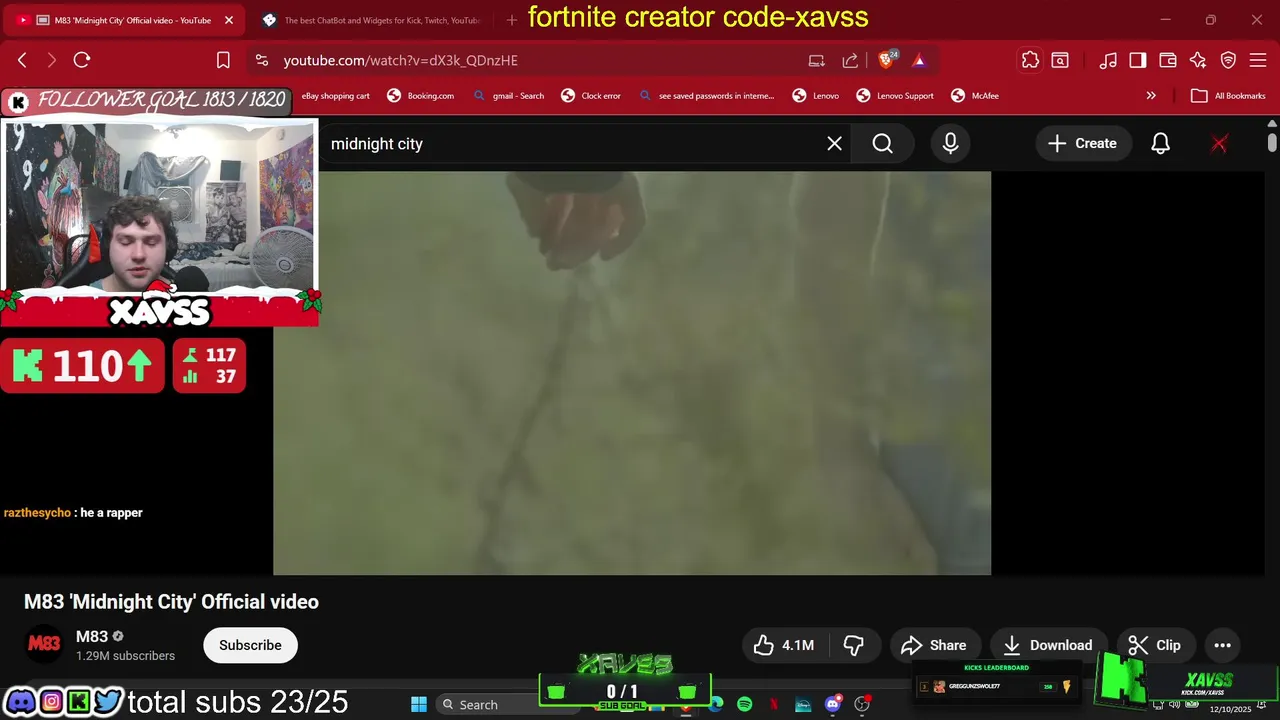Image resolution: width=1280 pixels, height=720 pixels.
Task: Open the Brave Wallet icon
Action: [1168, 60]
